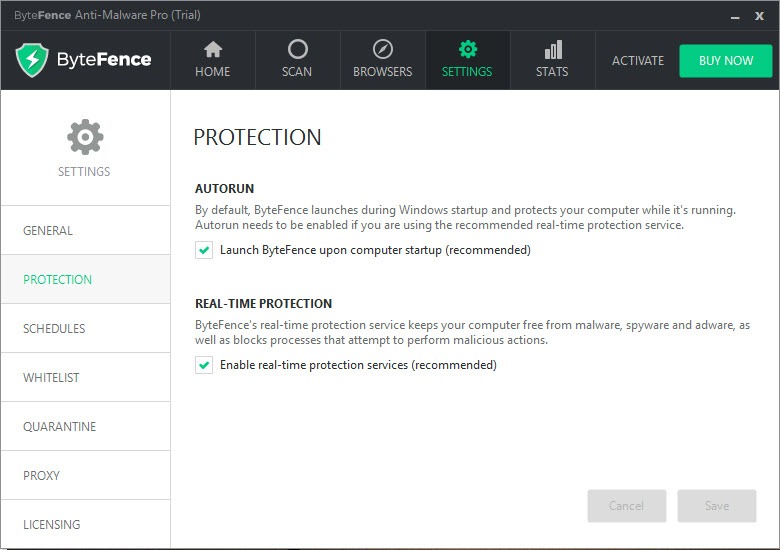Minimize the ByteFence window
The image size is (780, 550).
coord(735,16)
